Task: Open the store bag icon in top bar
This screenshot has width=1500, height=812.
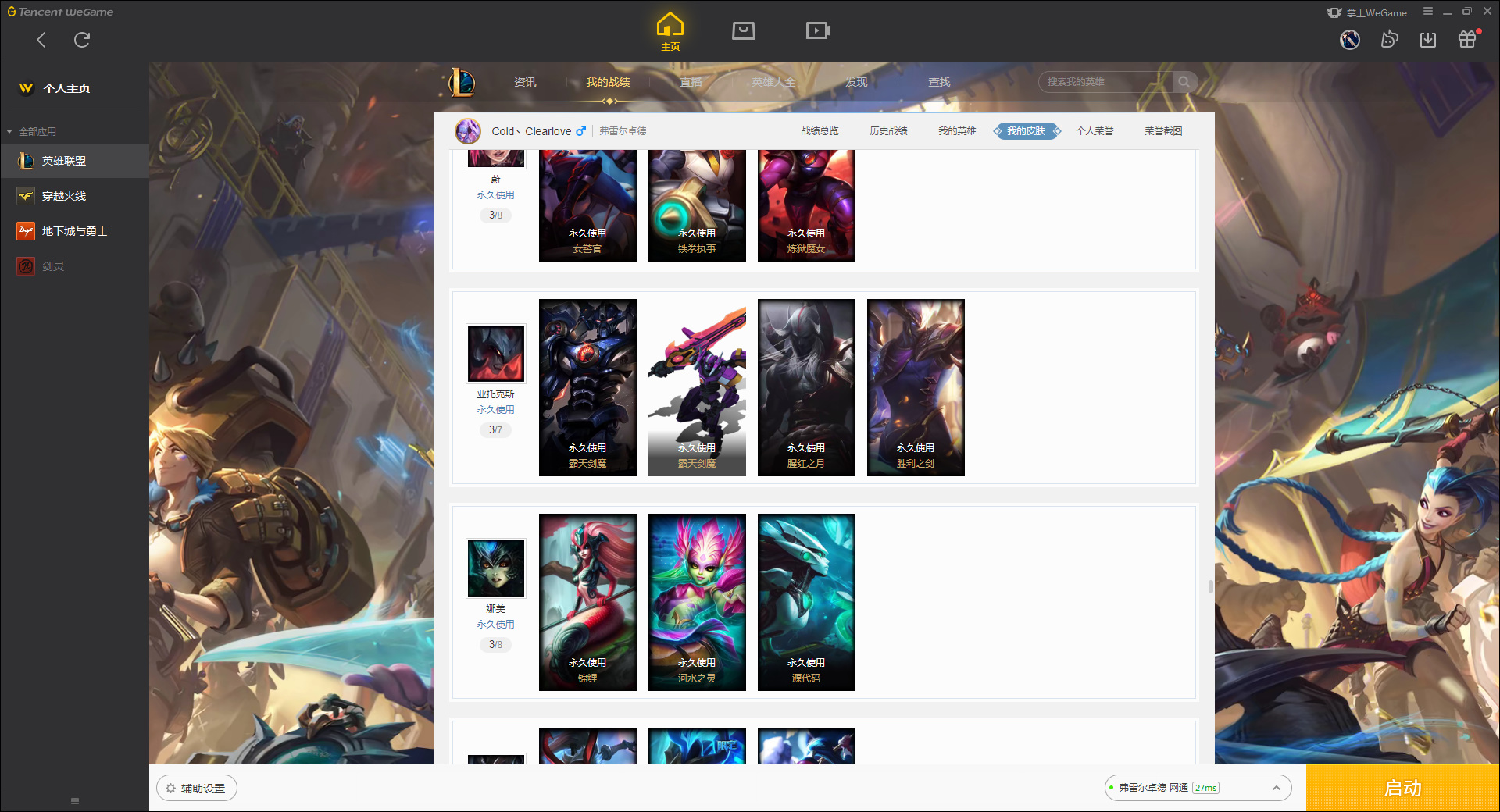Action: click(x=744, y=30)
